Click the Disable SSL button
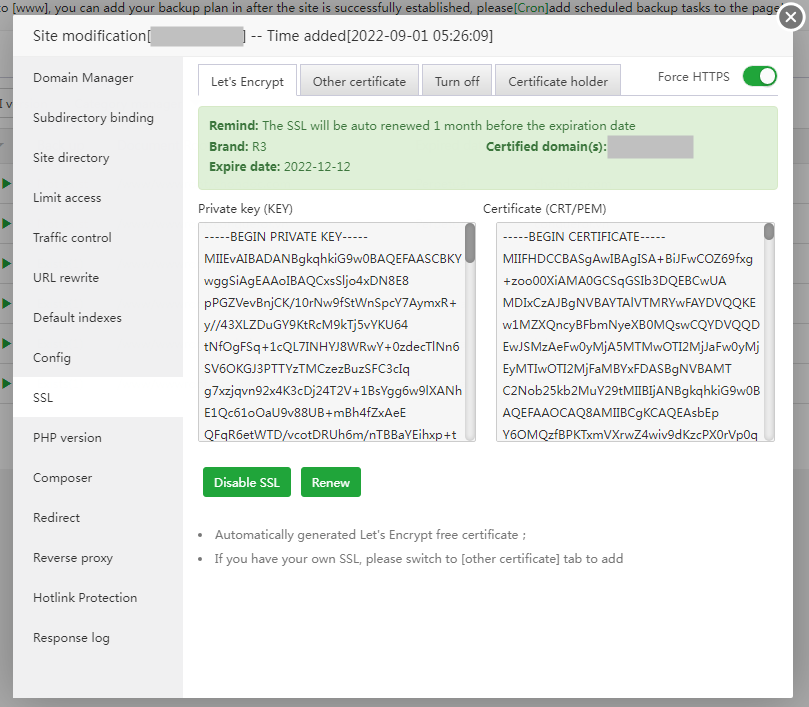809x707 pixels. pyautogui.click(x=246, y=482)
